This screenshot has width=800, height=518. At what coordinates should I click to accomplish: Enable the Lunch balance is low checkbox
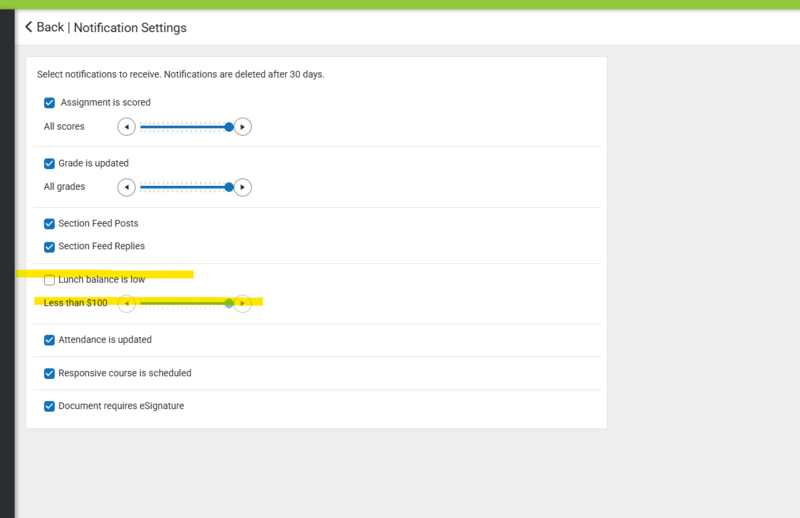click(49, 280)
